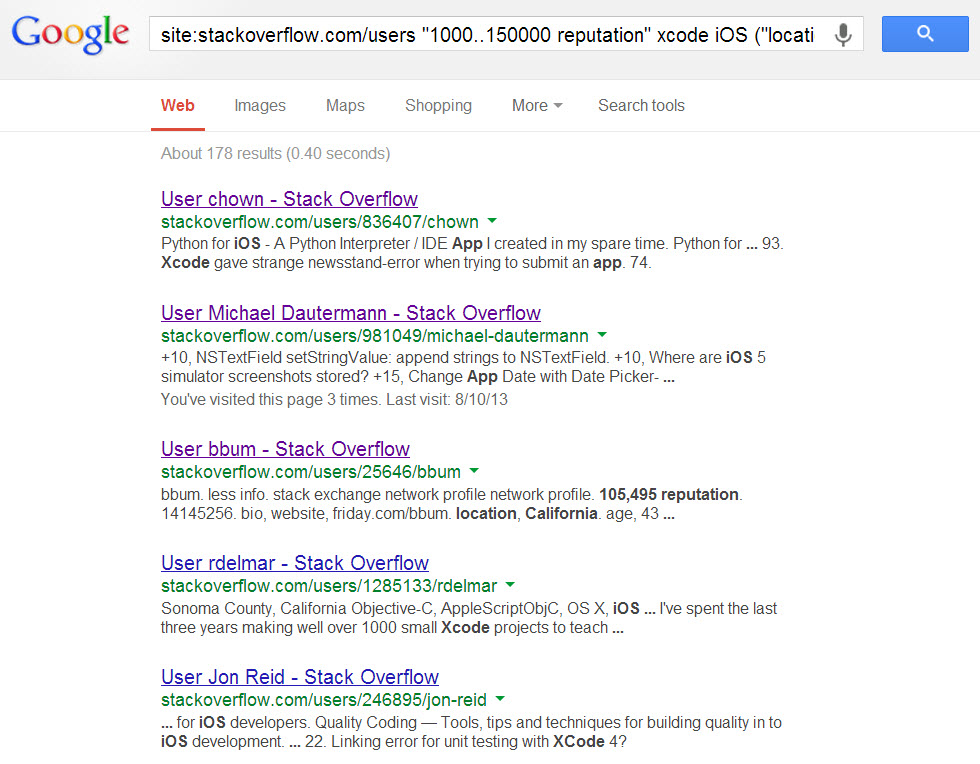Viewport: 980px width, 764px height.
Task: Click URL text stackoverflow.com/users/246895/jon-reid
Action: 324,700
